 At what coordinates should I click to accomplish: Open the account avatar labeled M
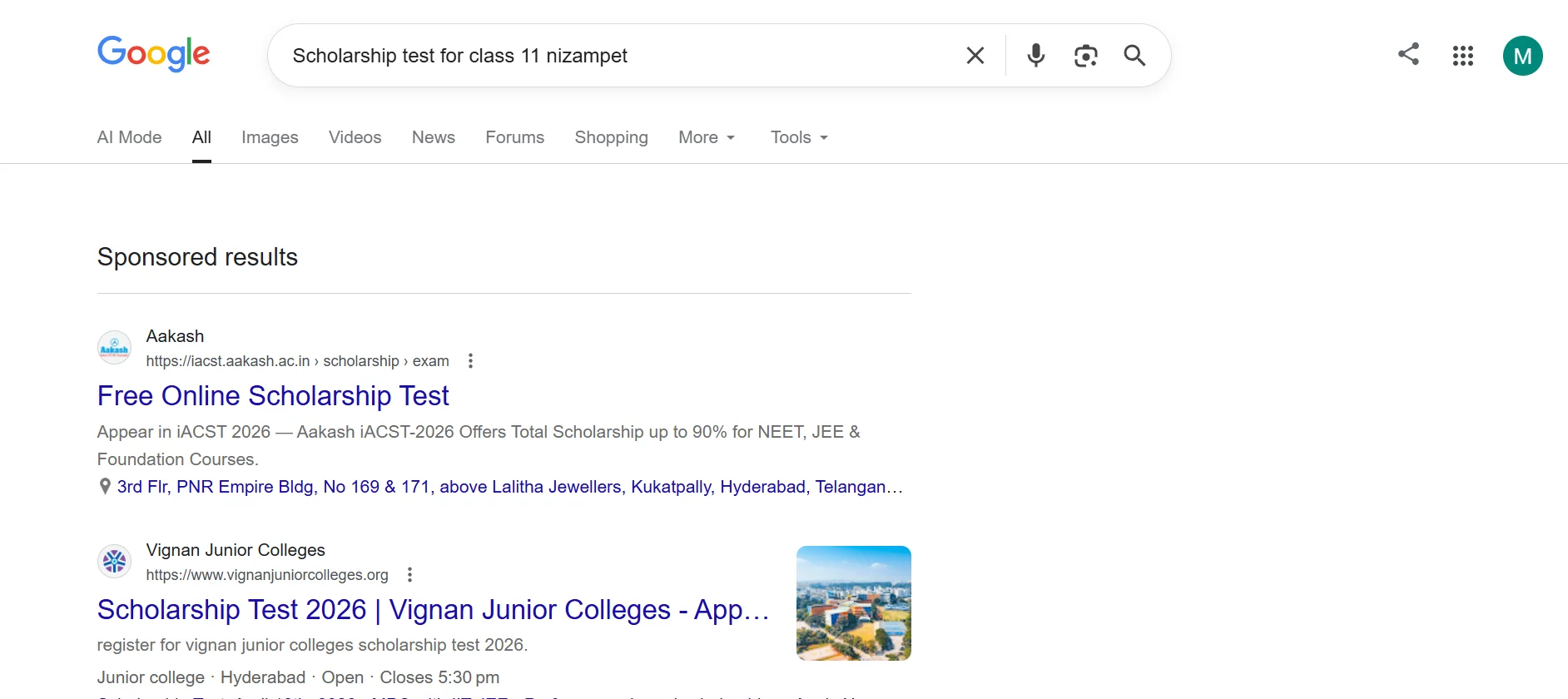coord(1523,56)
